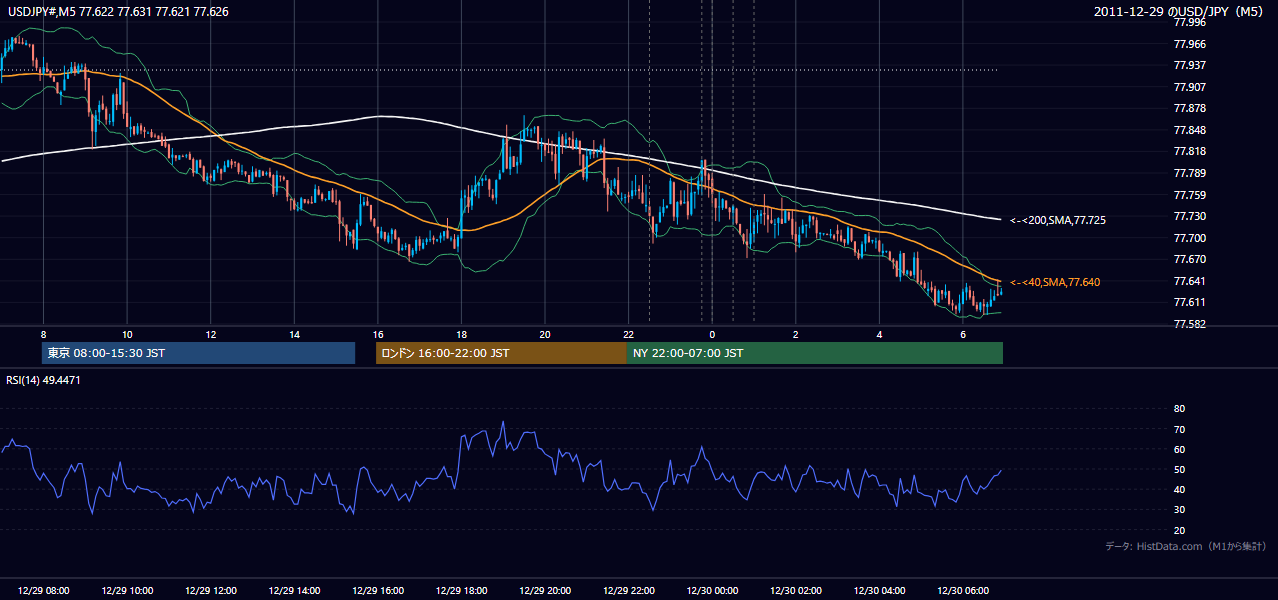
Task: Click price axis value 77.641
Action: coord(1189,281)
